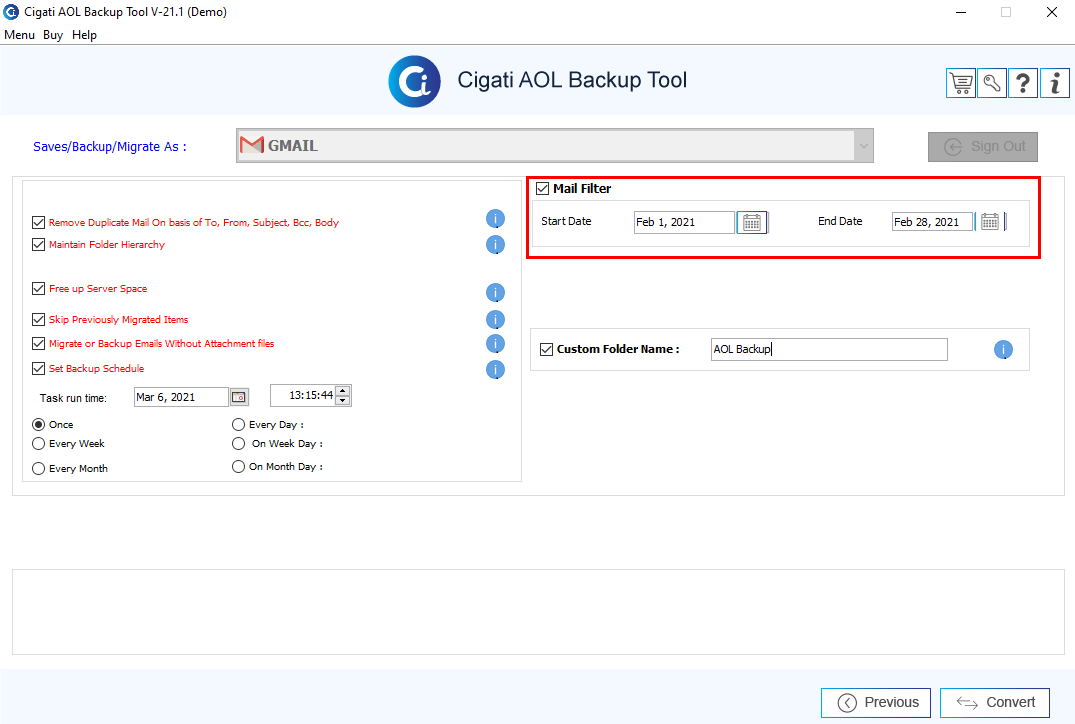Click the Custom Folder Name text field
The width and height of the screenshot is (1075, 724).
point(829,349)
